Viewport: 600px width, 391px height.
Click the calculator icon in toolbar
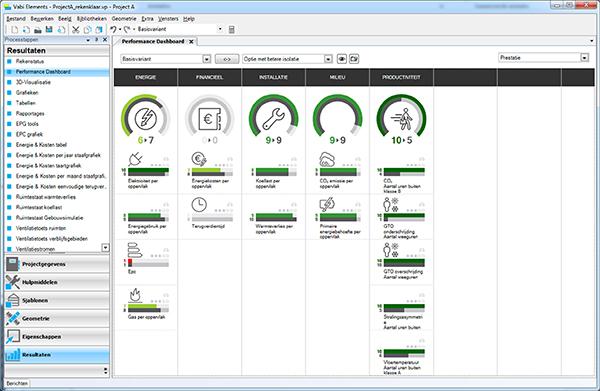point(232,29)
